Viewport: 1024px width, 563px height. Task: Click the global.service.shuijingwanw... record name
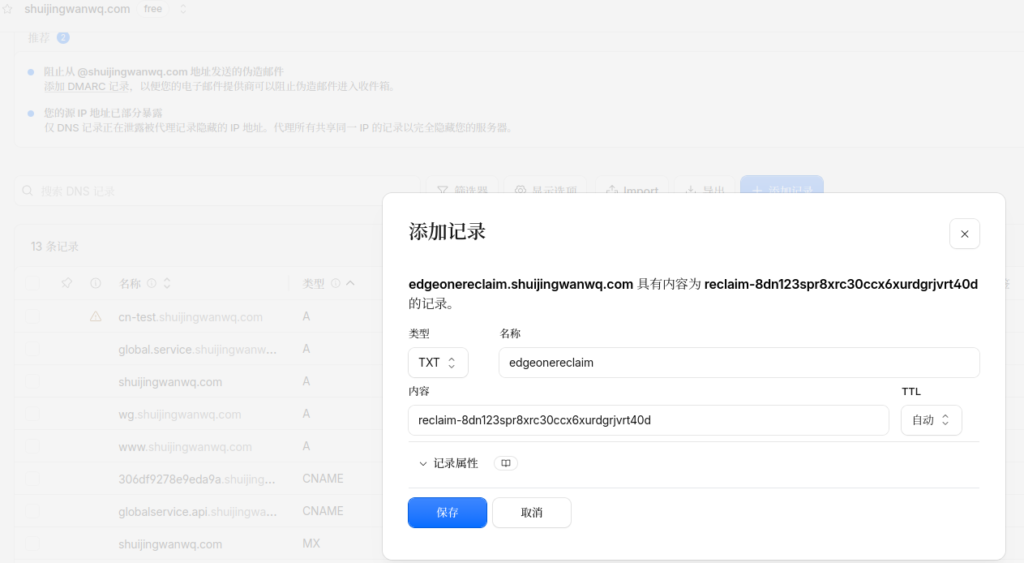[x=197, y=349]
